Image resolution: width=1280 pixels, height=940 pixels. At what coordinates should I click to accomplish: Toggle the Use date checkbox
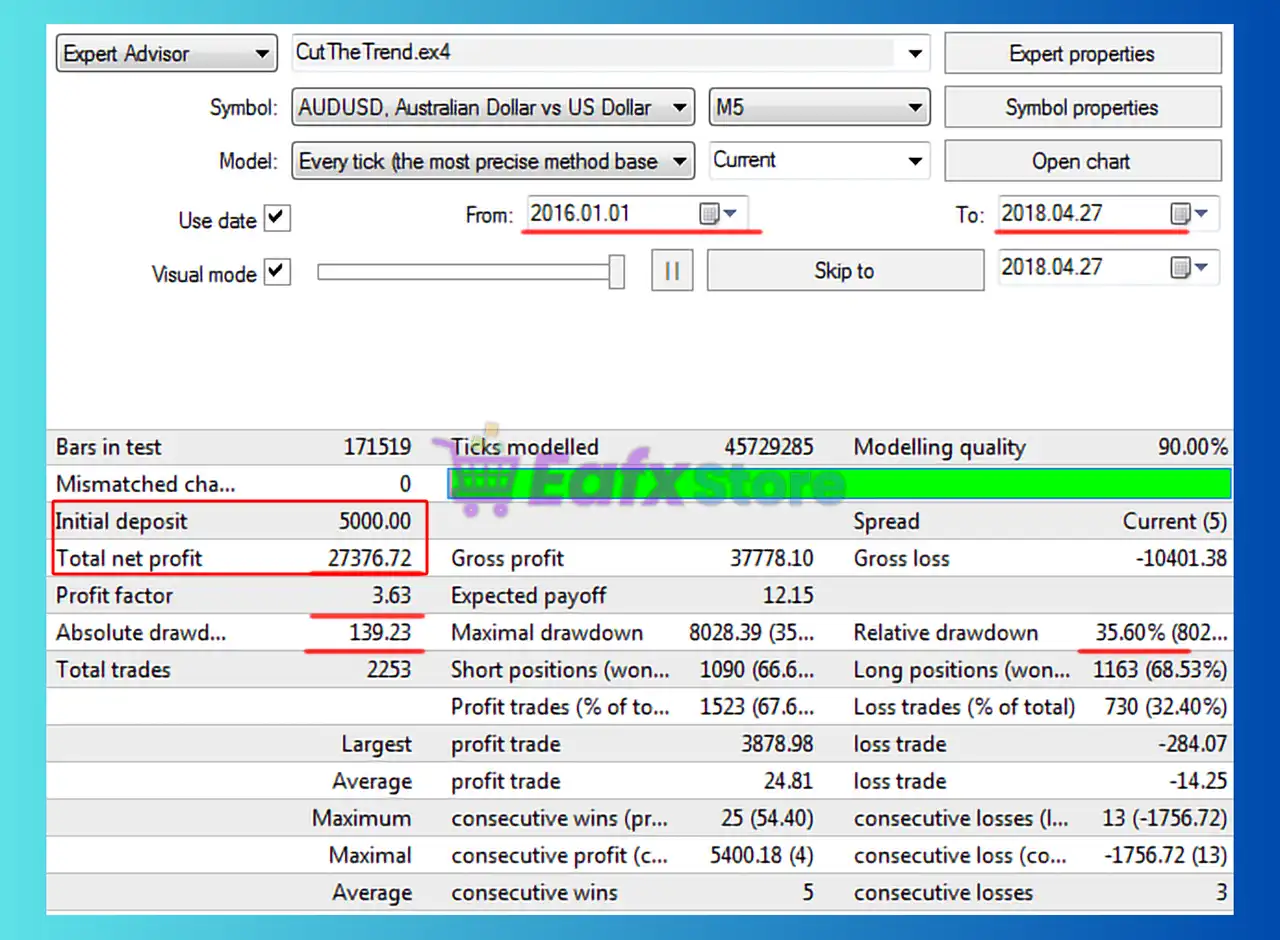coord(277,219)
